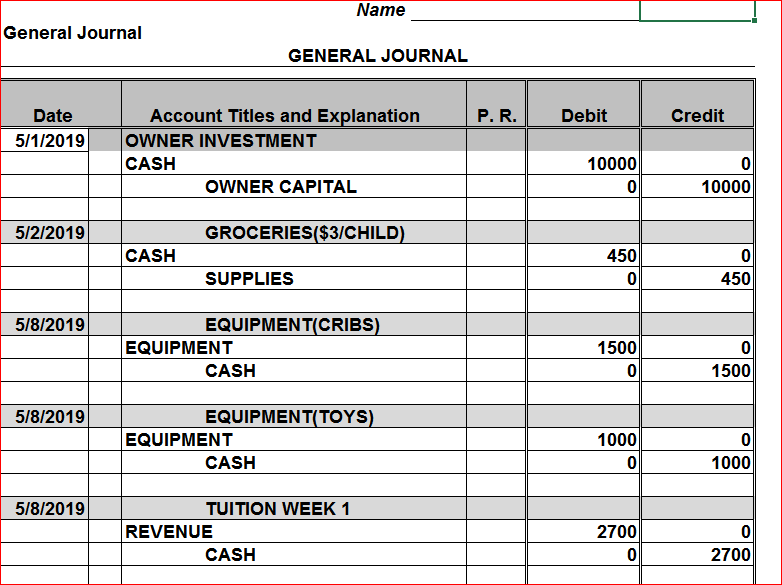Image resolution: width=782 pixels, height=585 pixels.
Task: Select the 5/2/2019 date cell
Action: tap(45, 233)
